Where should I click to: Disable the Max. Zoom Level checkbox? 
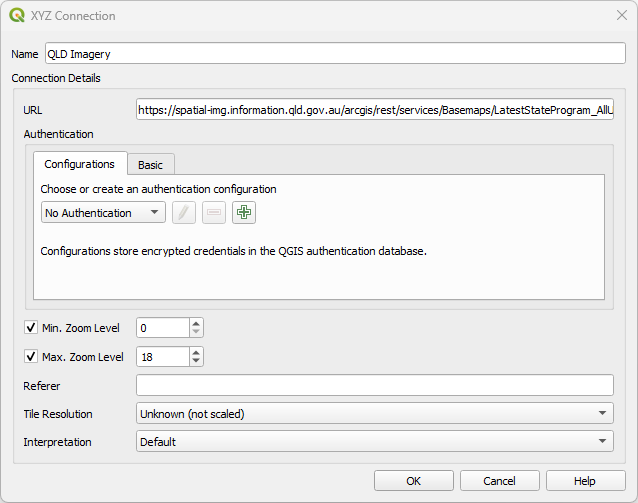click(31, 356)
